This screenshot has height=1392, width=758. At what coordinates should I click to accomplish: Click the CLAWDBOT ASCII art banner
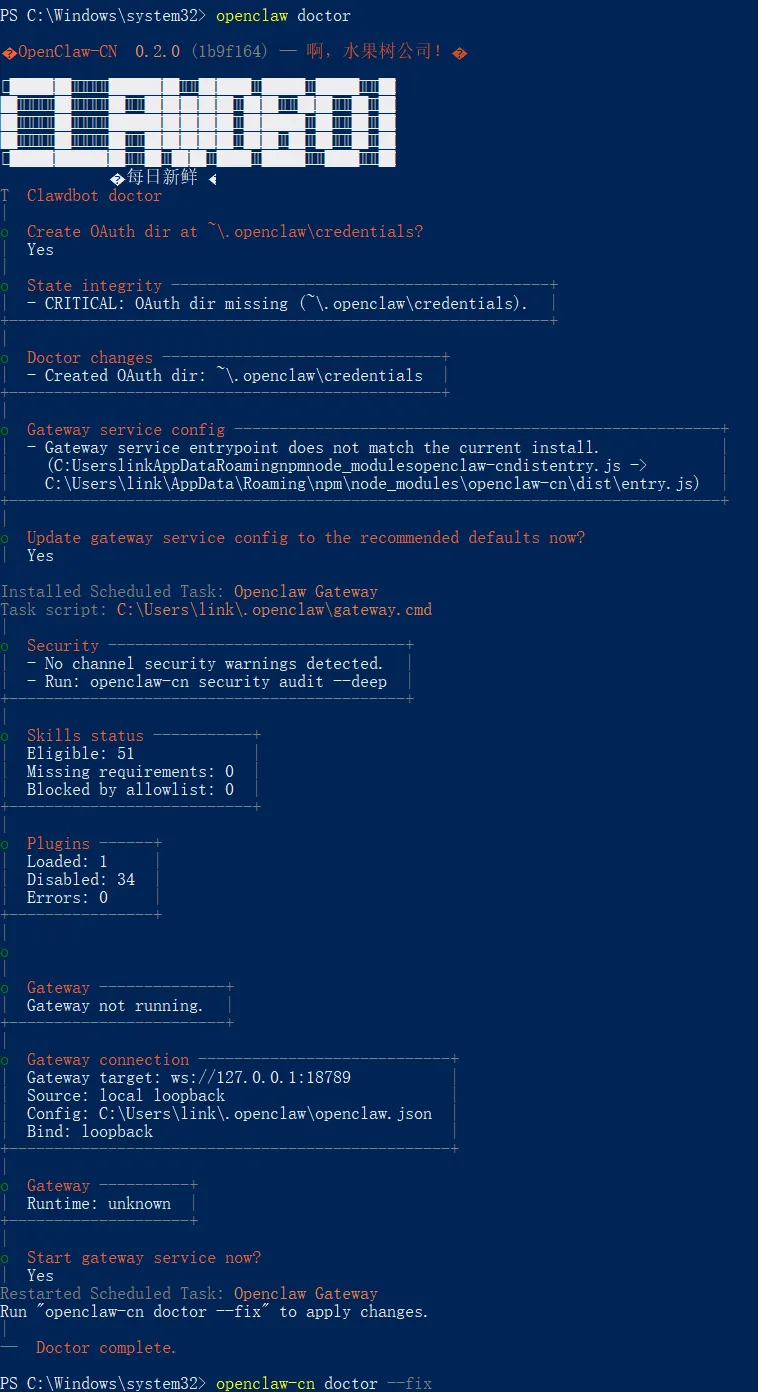point(199,122)
